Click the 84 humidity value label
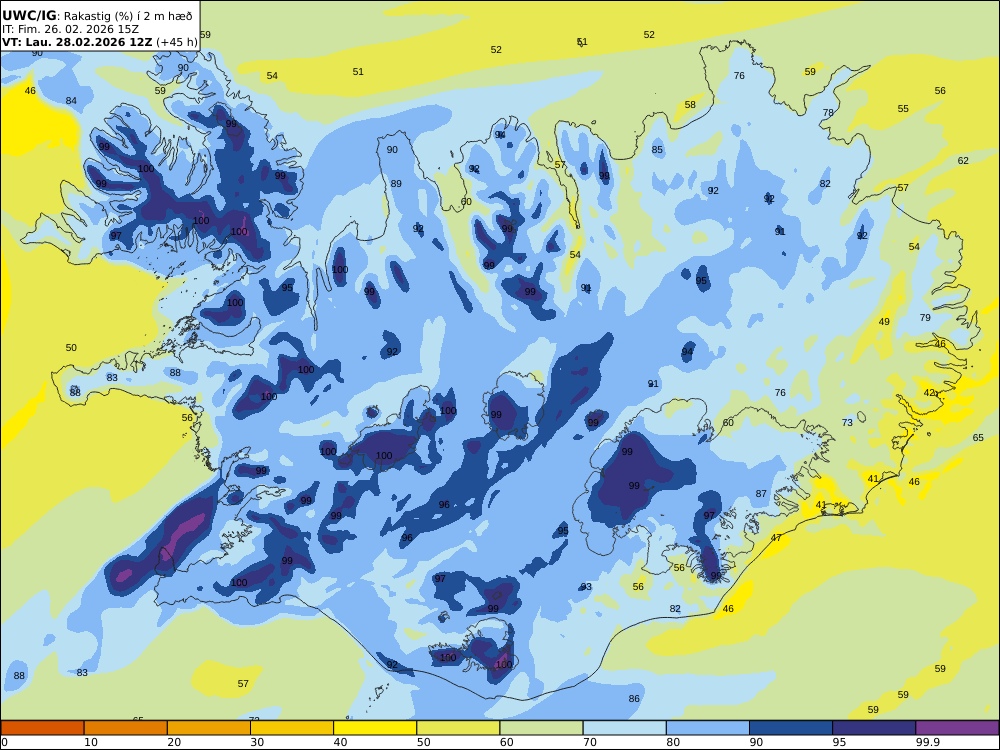Image resolution: width=1000 pixels, height=750 pixels. pos(71,101)
